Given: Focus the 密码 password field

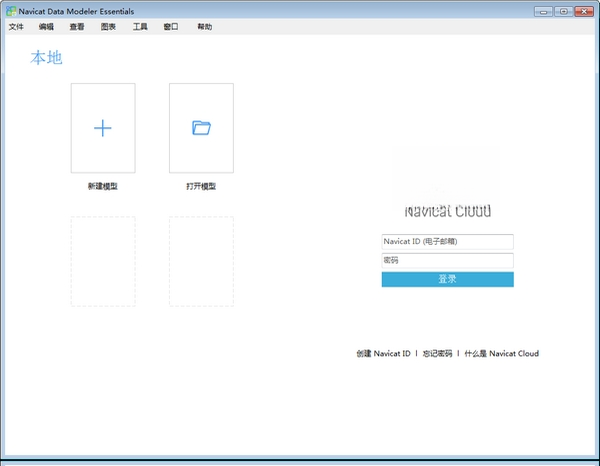Looking at the screenshot, I should click(448, 261).
